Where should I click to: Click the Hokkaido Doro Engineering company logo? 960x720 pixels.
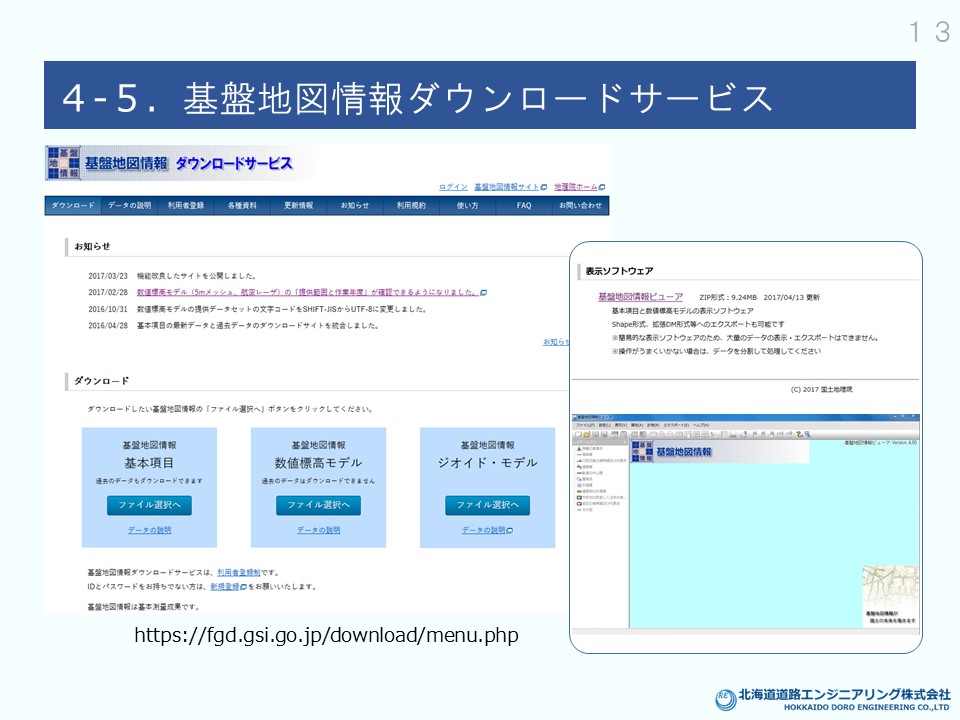coord(725,700)
